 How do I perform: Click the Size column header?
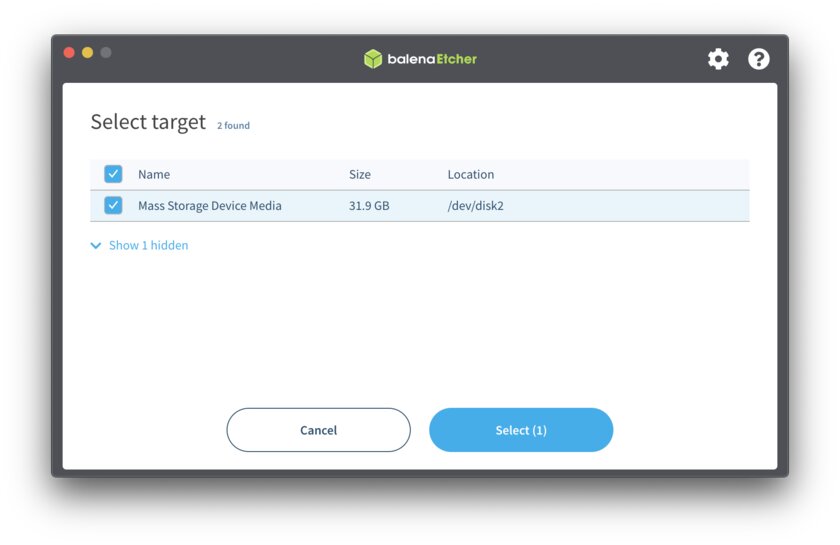[359, 174]
